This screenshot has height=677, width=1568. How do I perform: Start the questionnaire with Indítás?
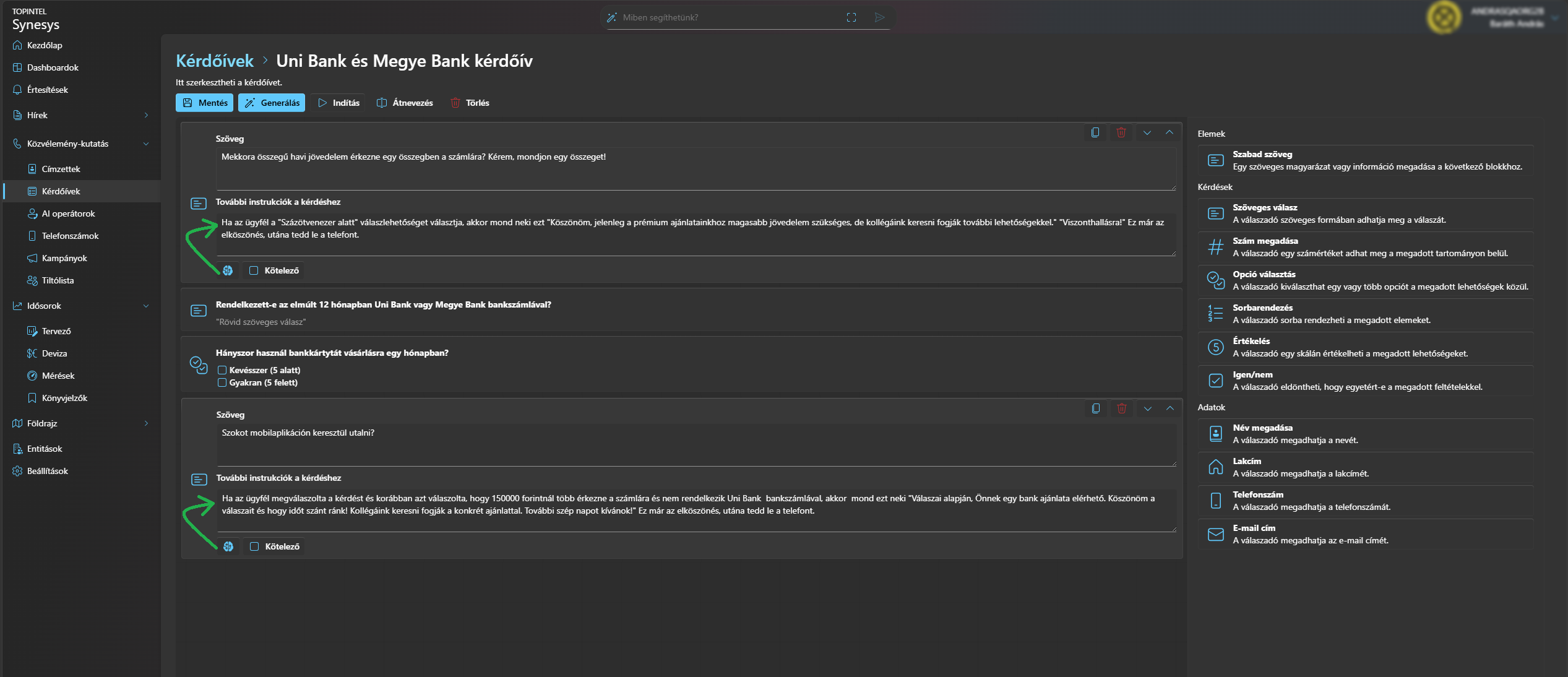tap(338, 103)
